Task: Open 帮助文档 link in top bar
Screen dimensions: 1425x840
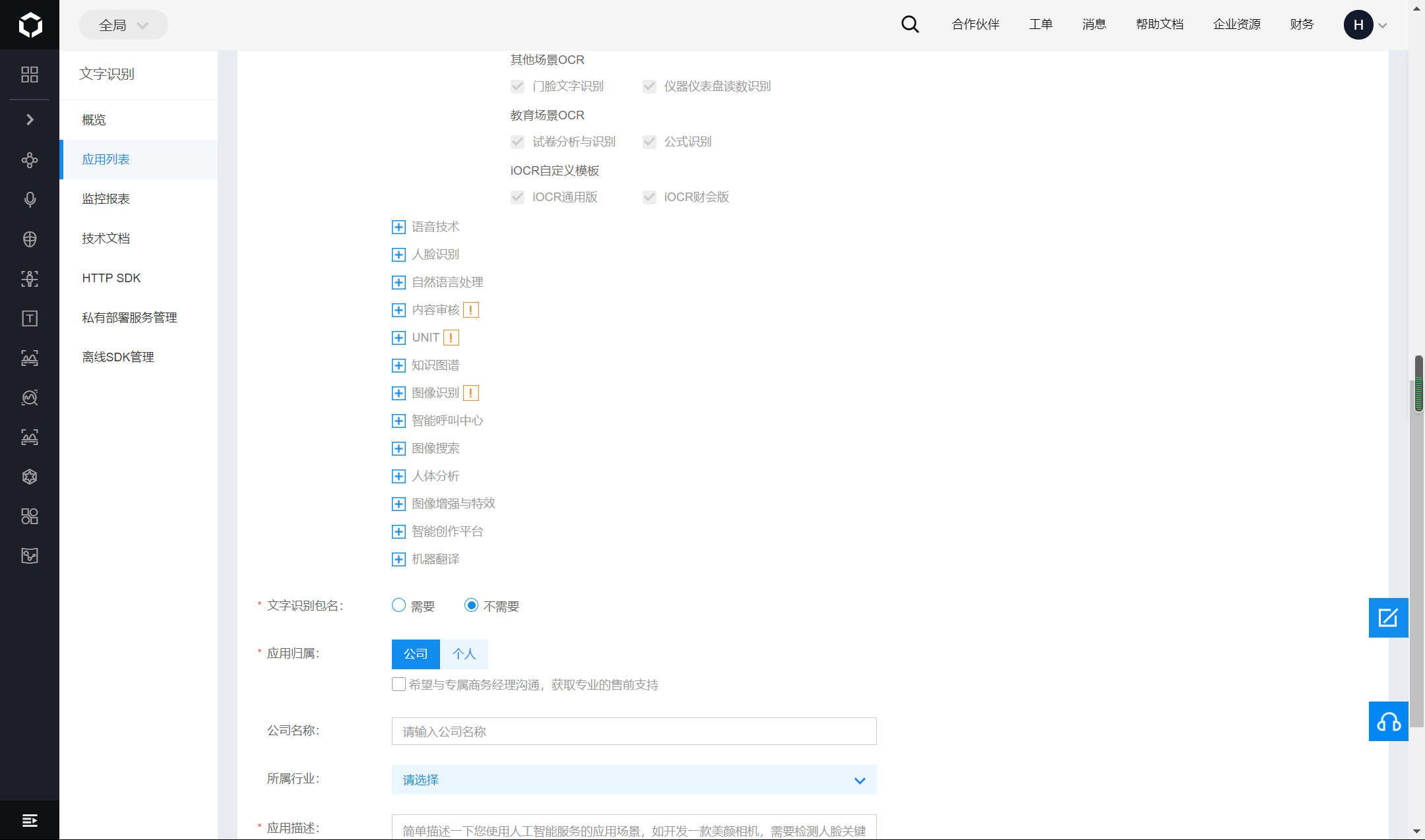Action: pyautogui.click(x=1160, y=24)
